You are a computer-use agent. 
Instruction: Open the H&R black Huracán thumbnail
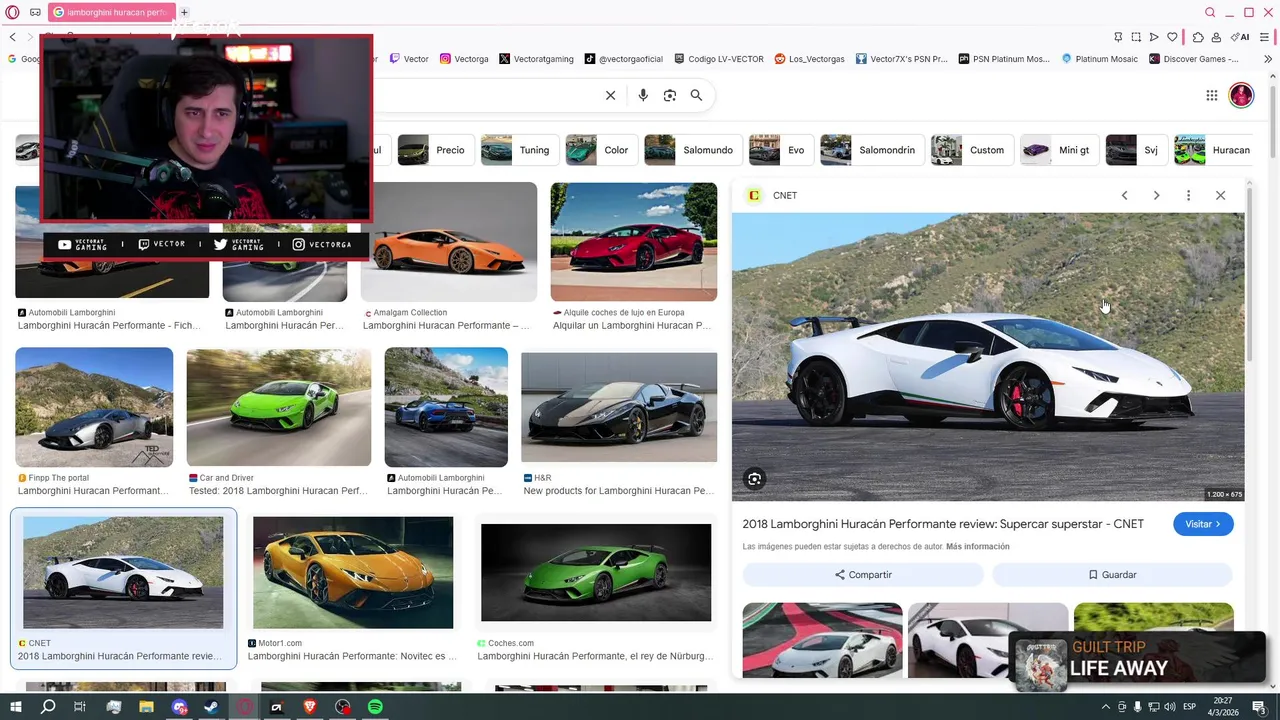click(x=619, y=407)
